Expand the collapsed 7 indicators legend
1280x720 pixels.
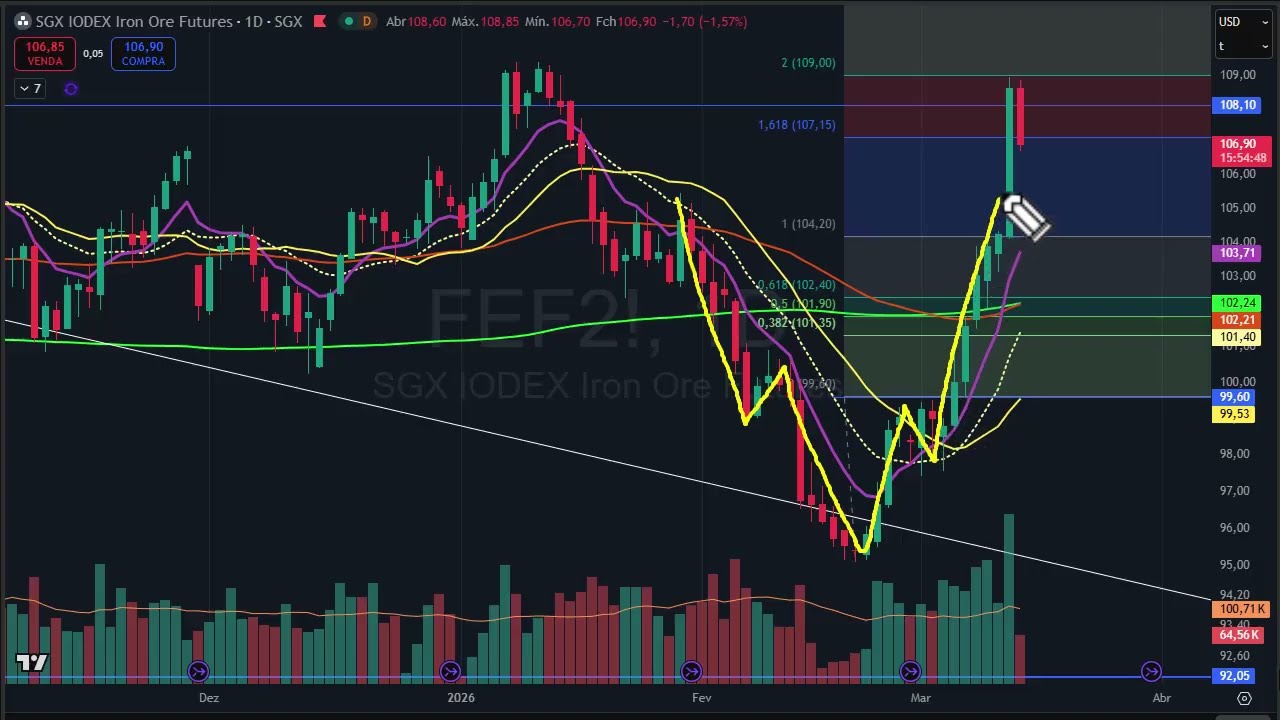(30, 89)
